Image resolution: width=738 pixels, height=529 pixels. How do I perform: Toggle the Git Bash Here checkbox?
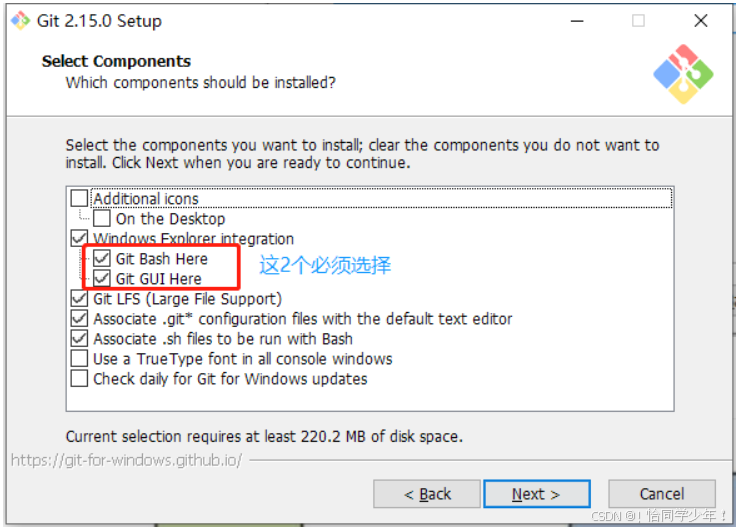pyautogui.click(x=102, y=258)
